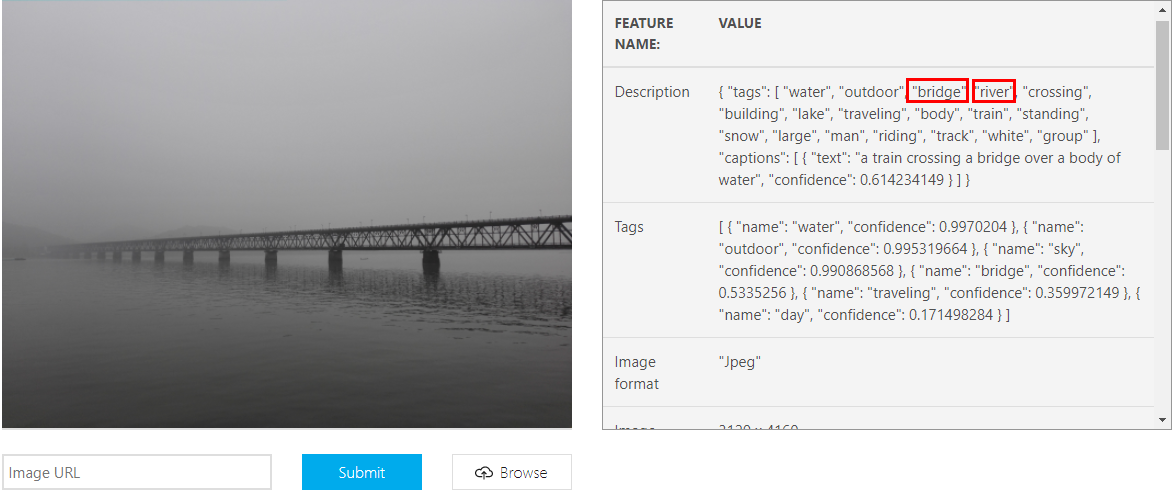
Task: Click the "Jpeg" image format value
Action: pos(740,362)
